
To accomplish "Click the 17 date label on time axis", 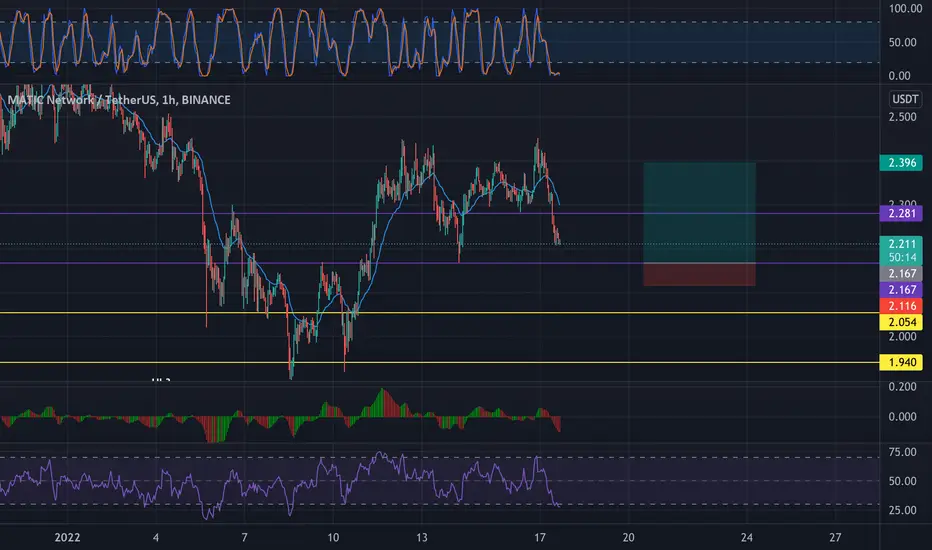I will click(x=539, y=538).
